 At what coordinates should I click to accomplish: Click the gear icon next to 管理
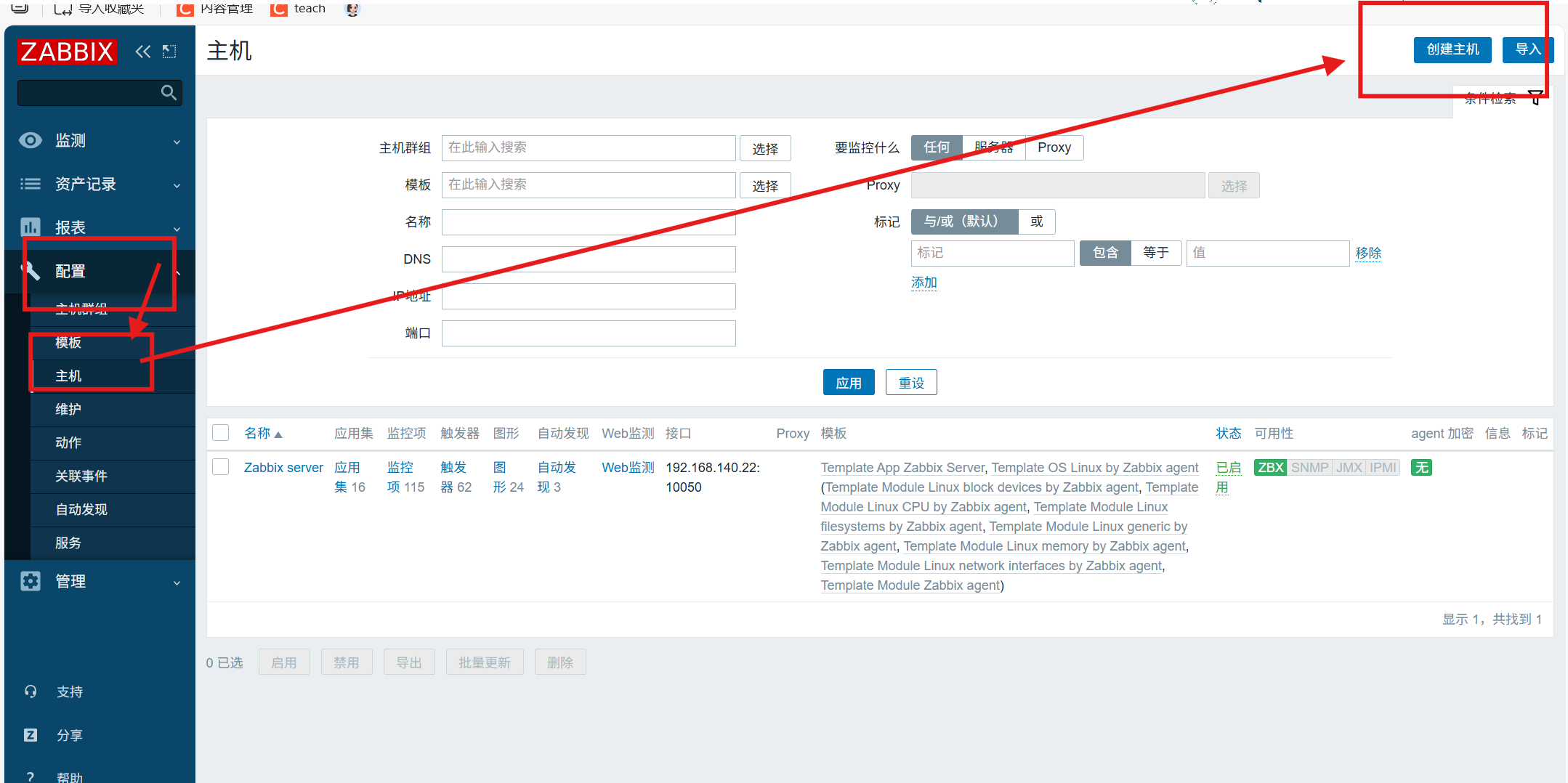[31, 581]
